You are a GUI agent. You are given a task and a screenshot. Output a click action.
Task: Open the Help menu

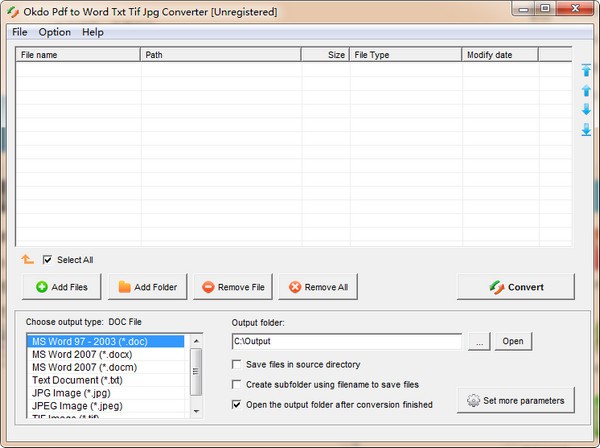point(93,32)
